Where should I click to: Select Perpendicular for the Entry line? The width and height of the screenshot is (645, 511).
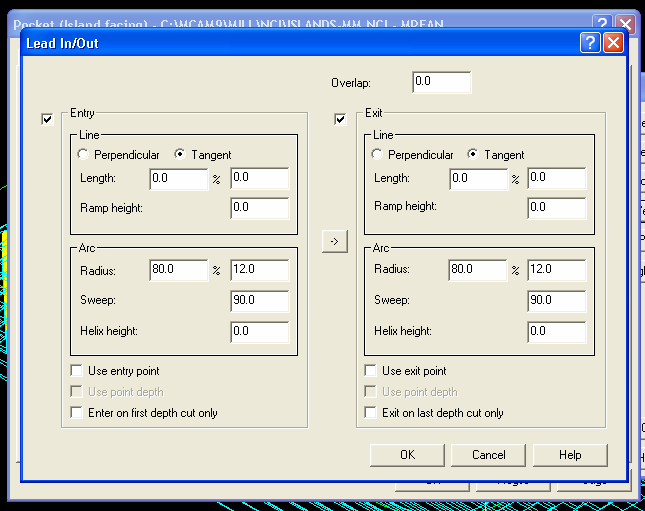click(x=83, y=154)
